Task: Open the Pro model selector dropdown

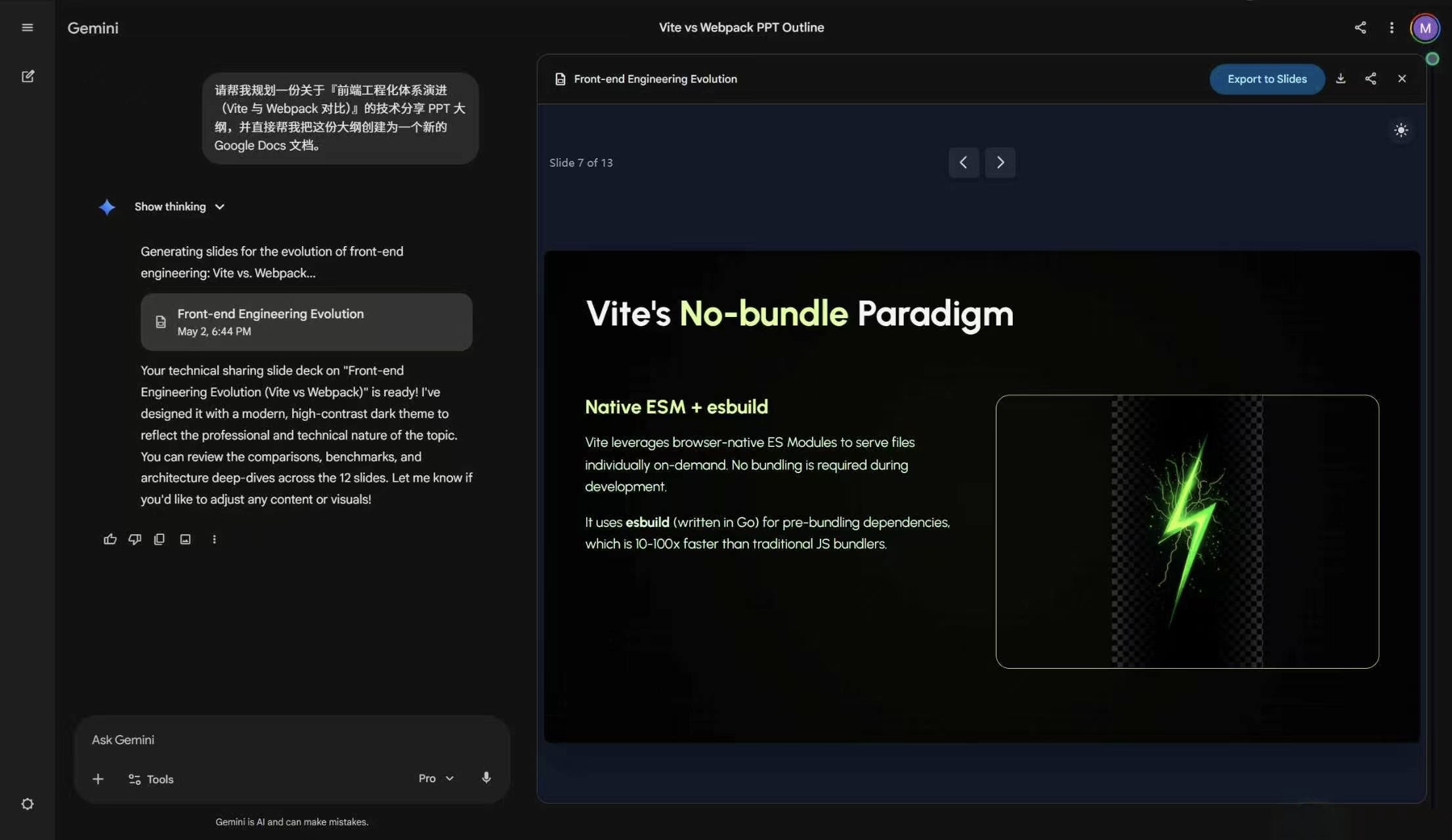Action: [437, 778]
